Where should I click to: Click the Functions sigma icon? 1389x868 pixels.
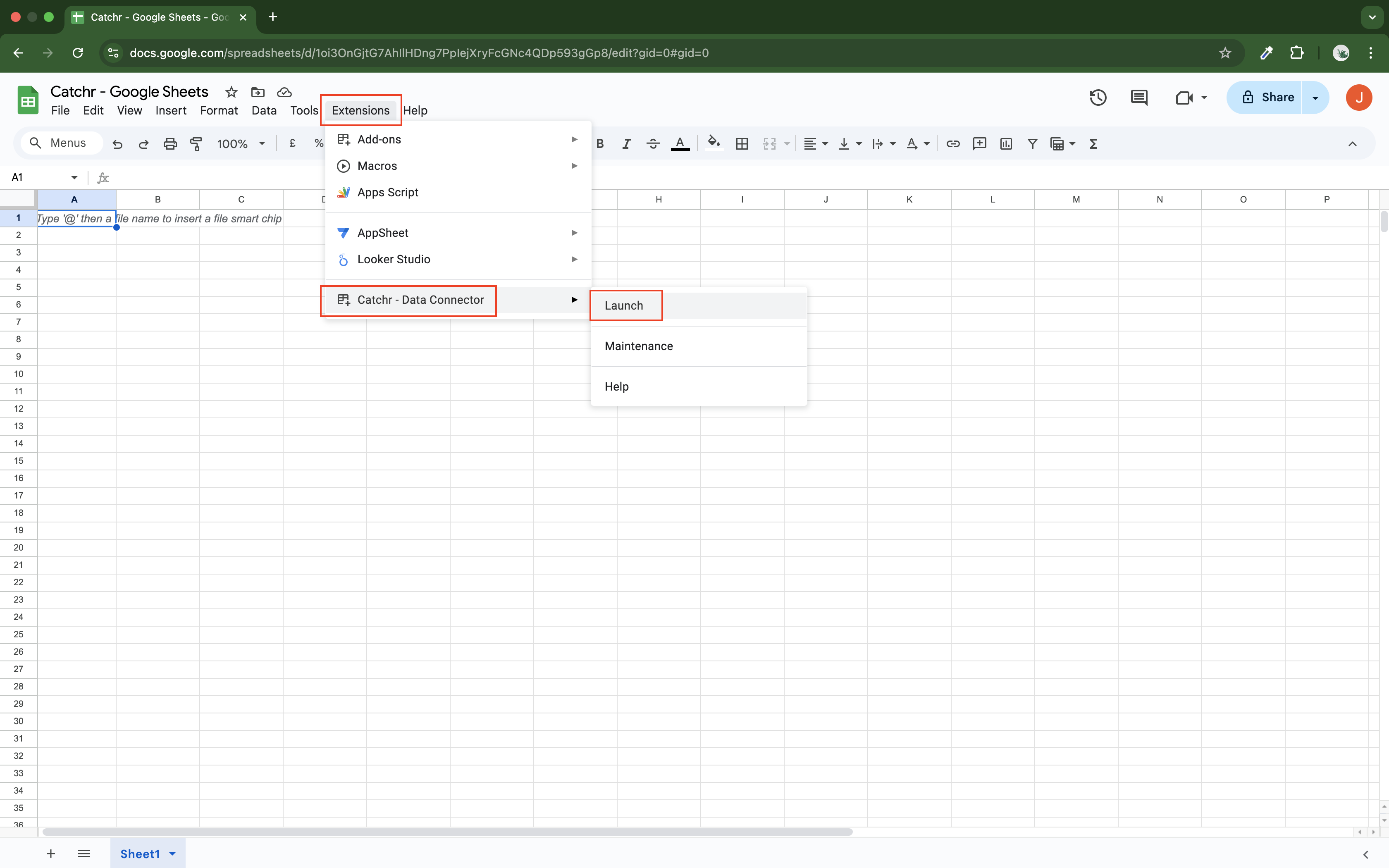coord(1093,143)
